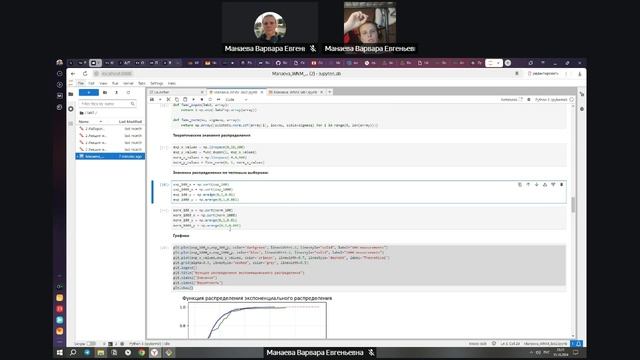Close the Launcher tab

(202, 92)
